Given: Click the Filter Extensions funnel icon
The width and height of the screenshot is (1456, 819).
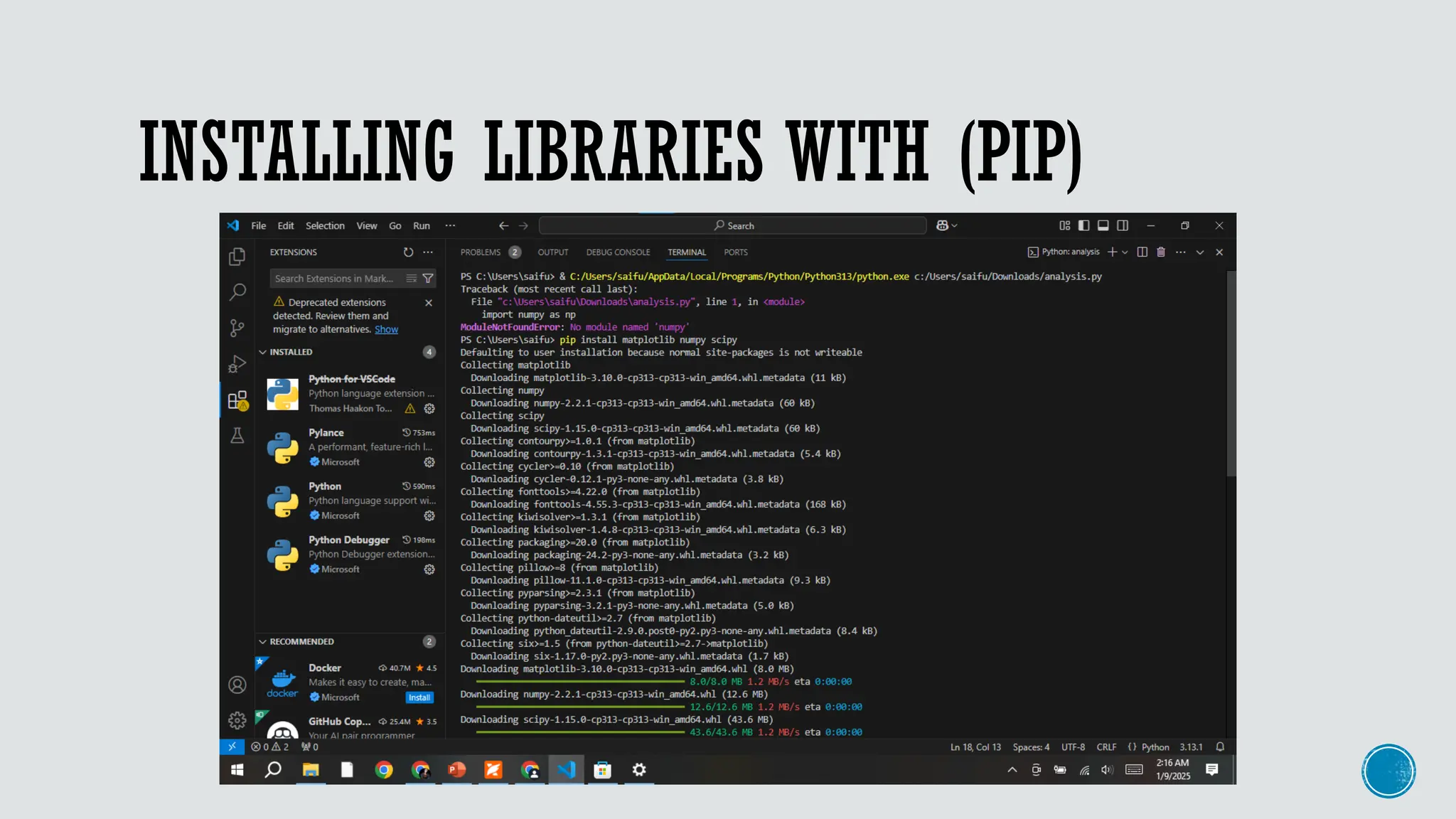Looking at the screenshot, I should 428,279.
